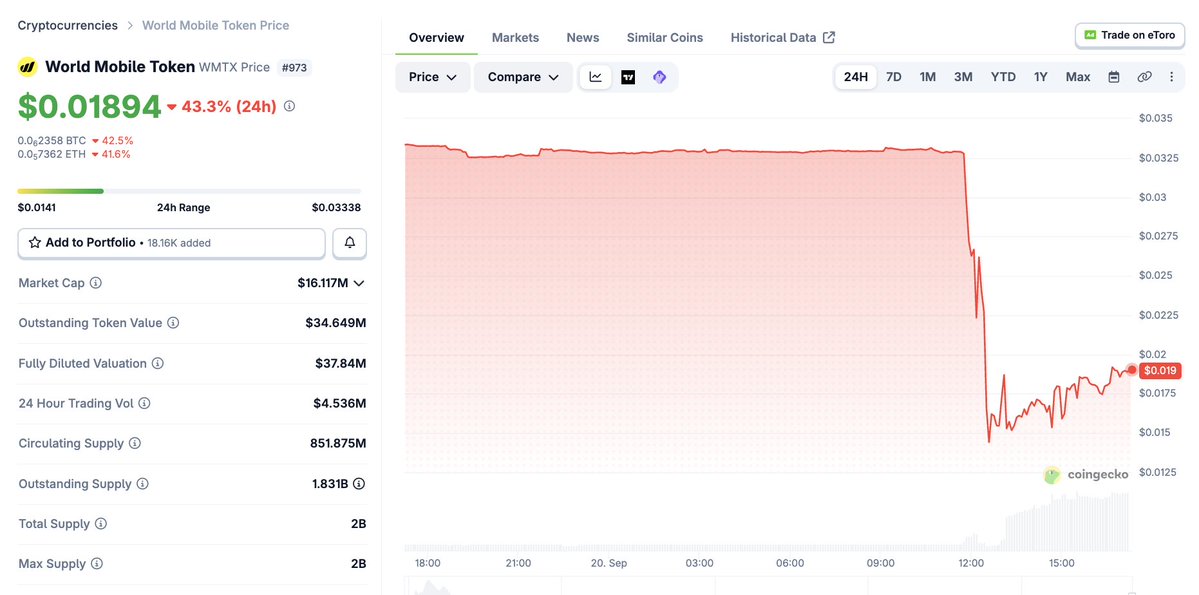Image resolution: width=1199 pixels, height=595 pixels.
Task: Copy chart link icon
Action: point(1144,76)
